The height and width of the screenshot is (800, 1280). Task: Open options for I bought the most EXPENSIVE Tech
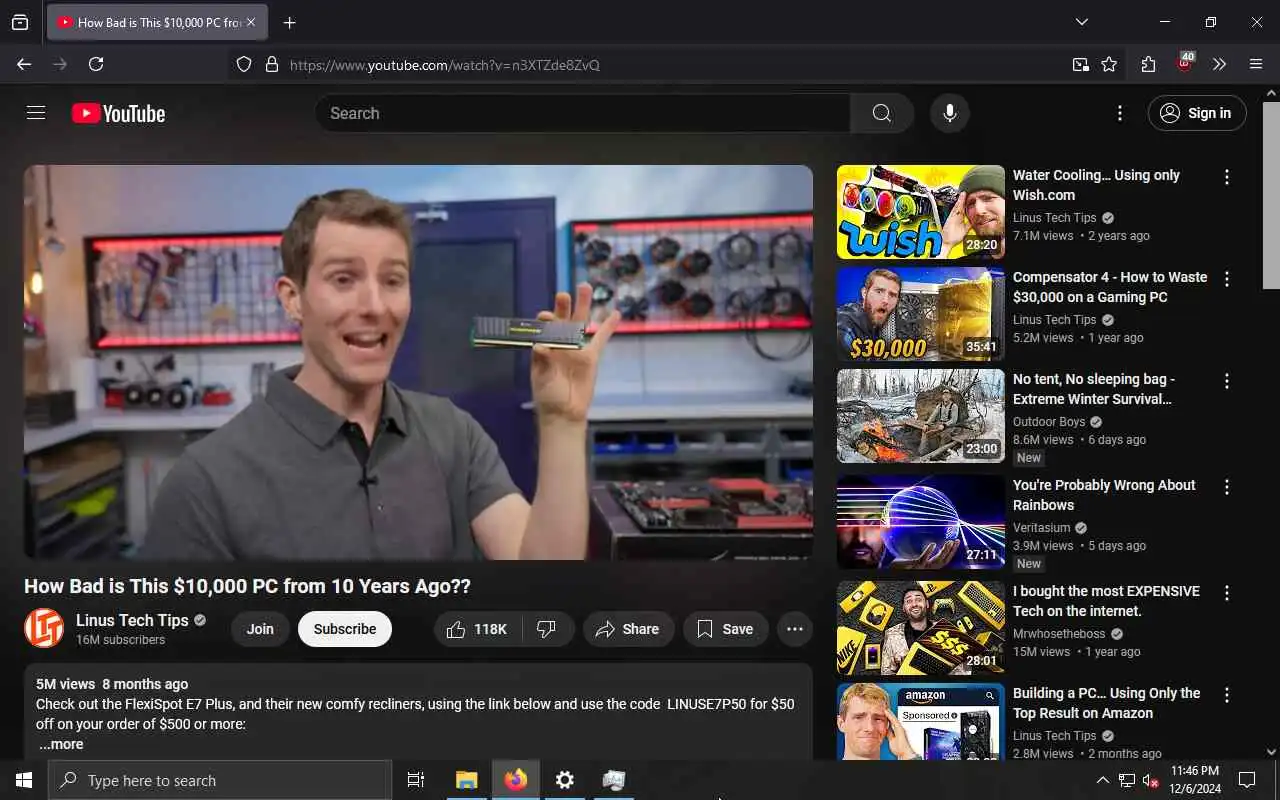(1227, 593)
